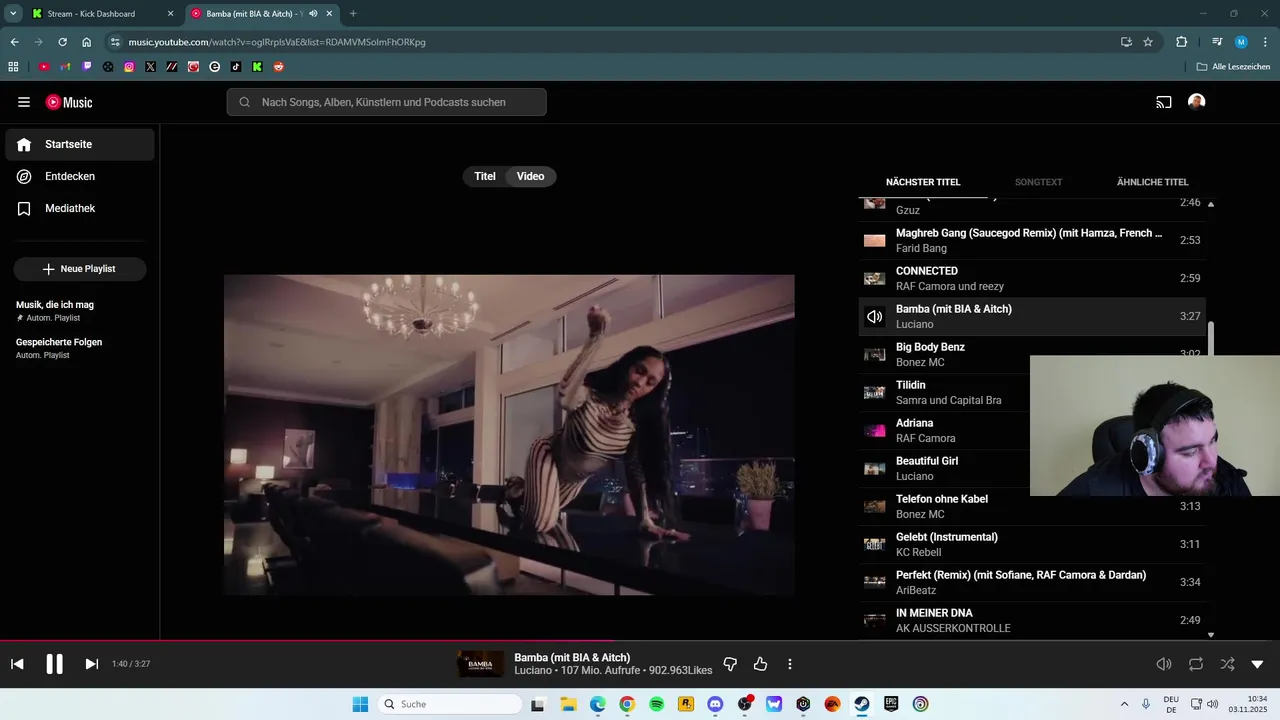Open the Twitch bookmark

[87, 67]
